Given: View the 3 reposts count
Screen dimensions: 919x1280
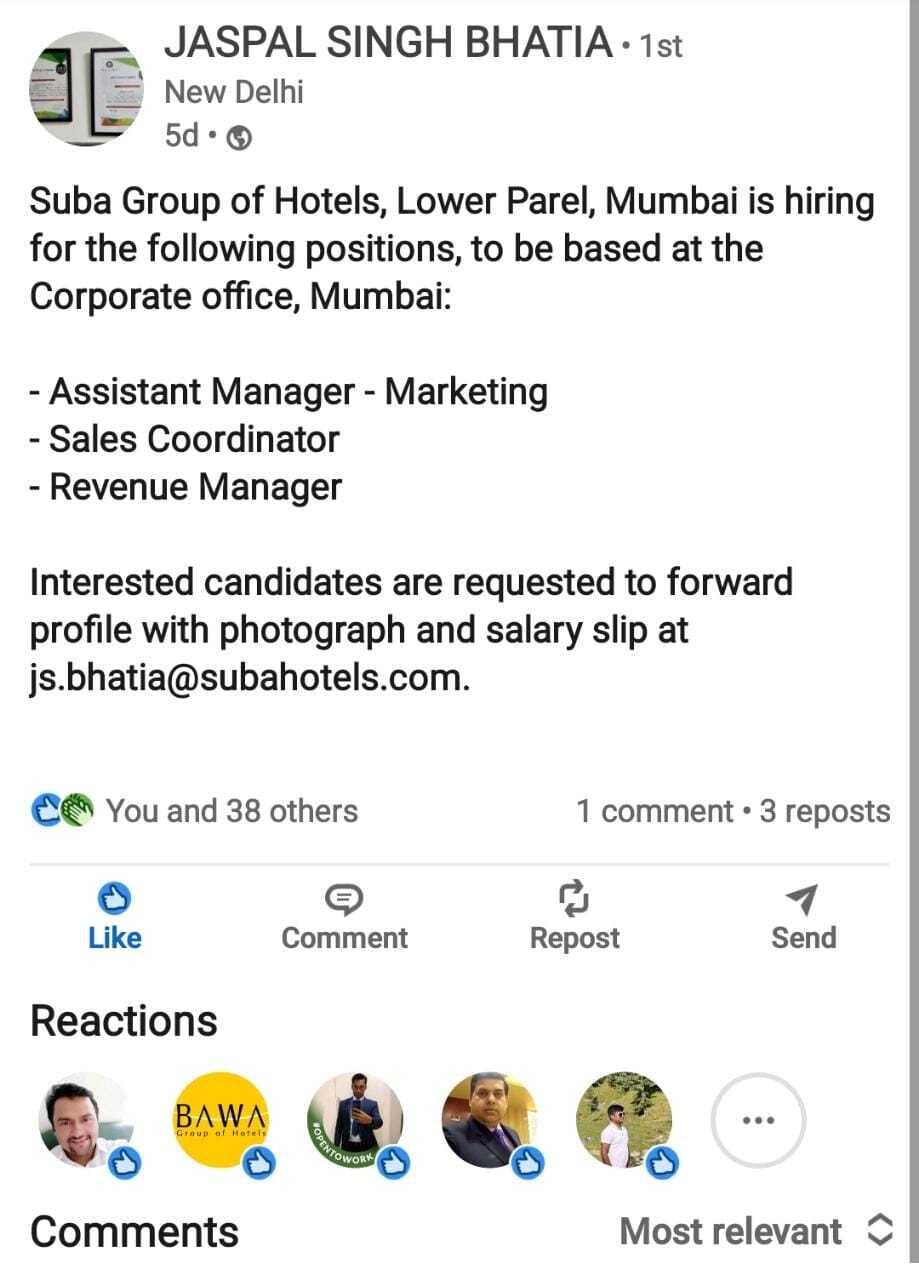Looking at the screenshot, I should pyautogui.click(x=824, y=811).
